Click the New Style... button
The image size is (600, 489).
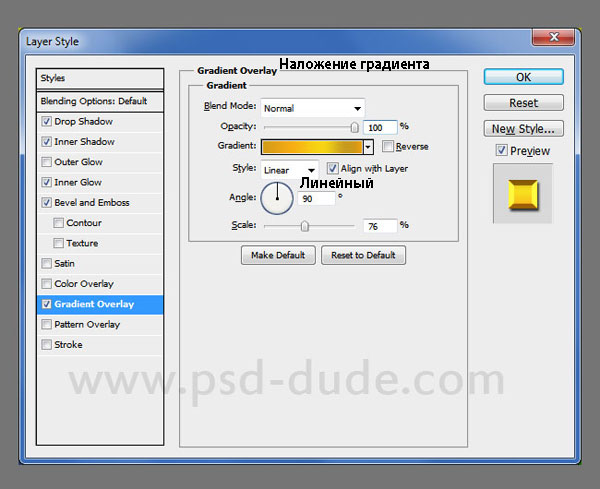tap(523, 129)
